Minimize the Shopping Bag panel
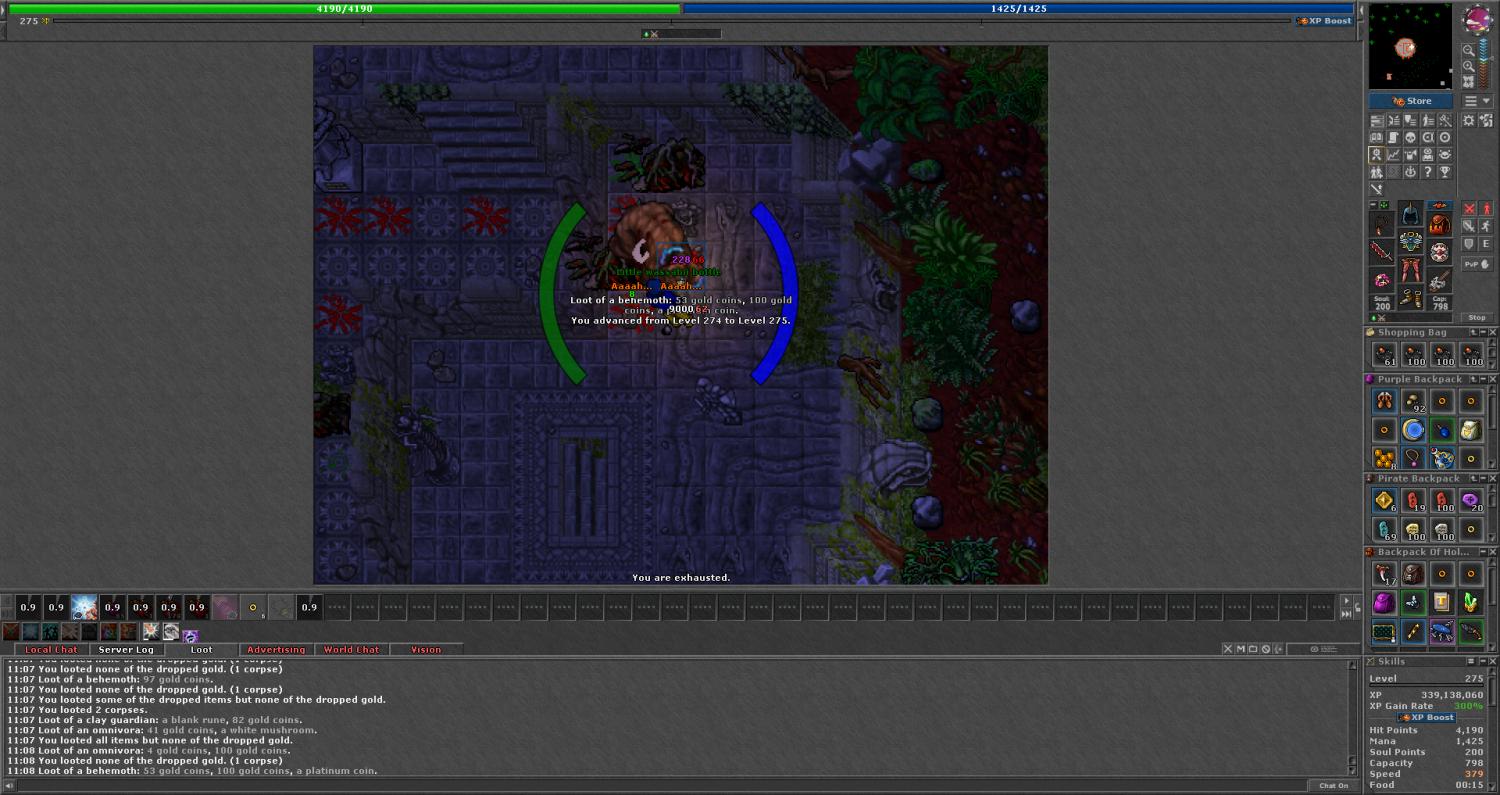 click(1483, 332)
